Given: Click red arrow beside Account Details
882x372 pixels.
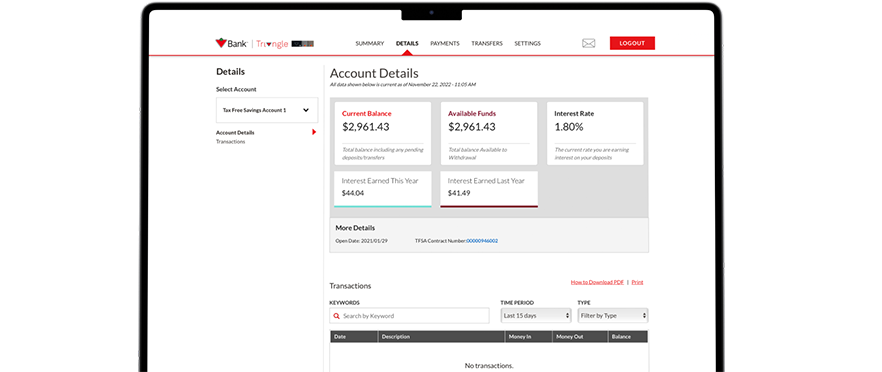Looking at the screenshot, I should 314,132.
